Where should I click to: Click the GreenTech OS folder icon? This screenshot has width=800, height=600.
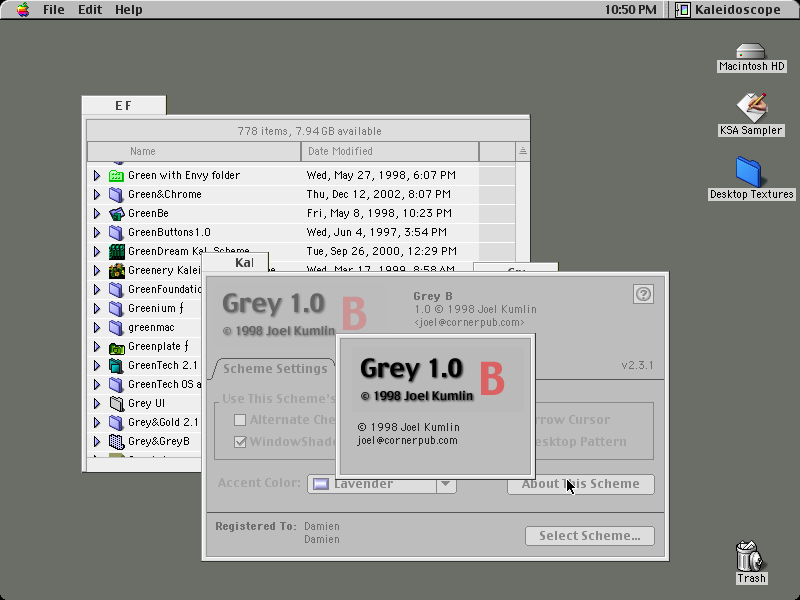(x=116, y=385)
